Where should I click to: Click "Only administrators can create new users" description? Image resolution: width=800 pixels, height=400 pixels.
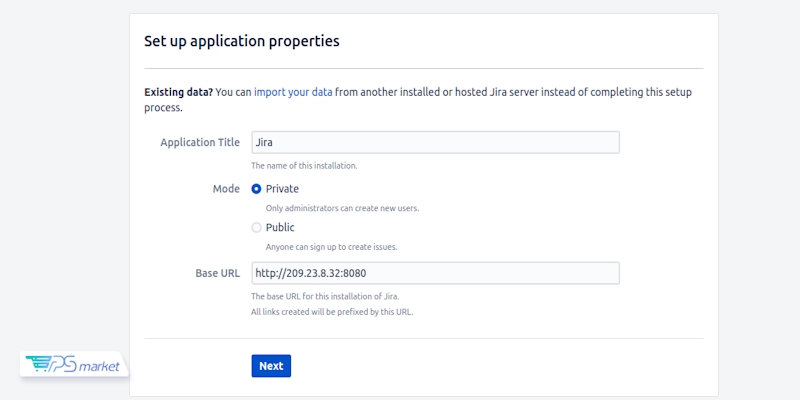pos(342,208)
